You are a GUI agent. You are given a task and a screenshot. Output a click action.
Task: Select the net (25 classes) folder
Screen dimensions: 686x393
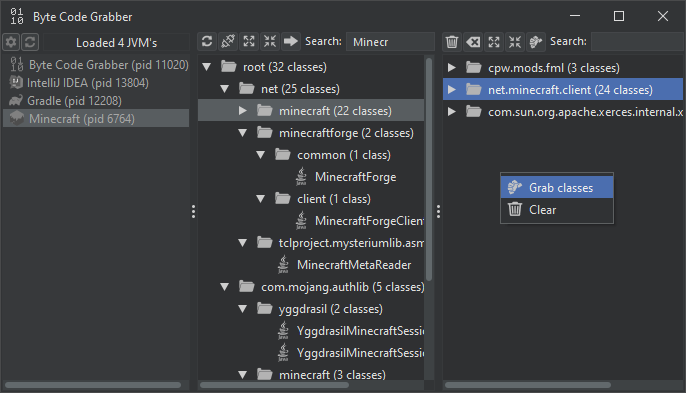pos(300,89)
